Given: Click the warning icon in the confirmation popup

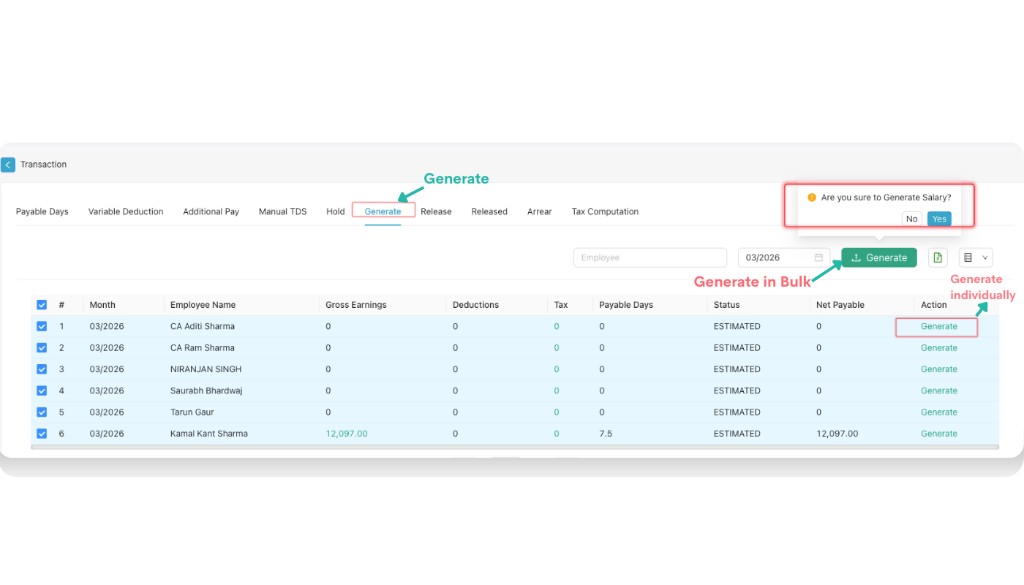Looking at the screenshot, I should pyautogui.click(x=812, y=198).
